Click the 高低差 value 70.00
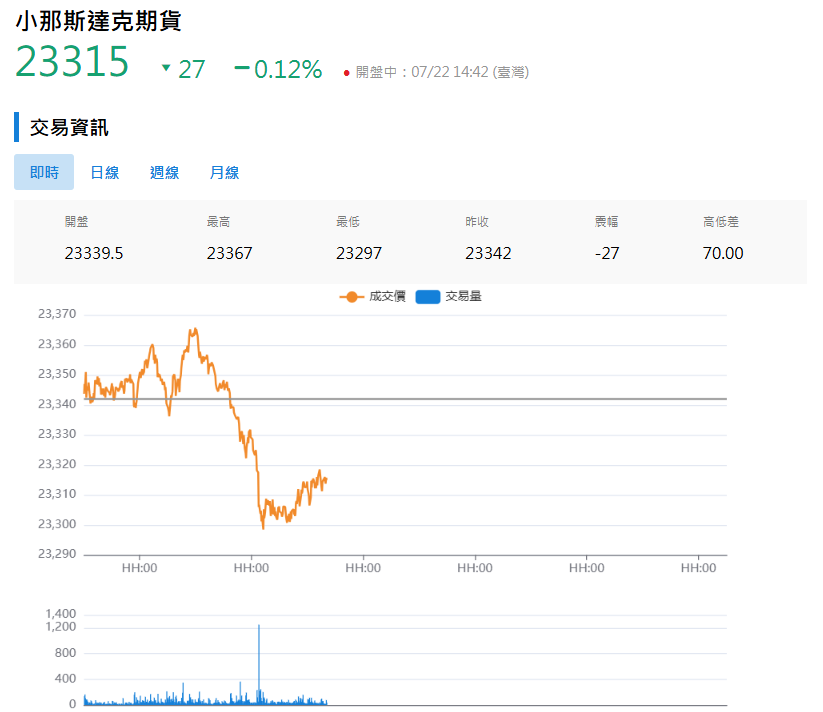823x712 pixels. click(723, 253)
